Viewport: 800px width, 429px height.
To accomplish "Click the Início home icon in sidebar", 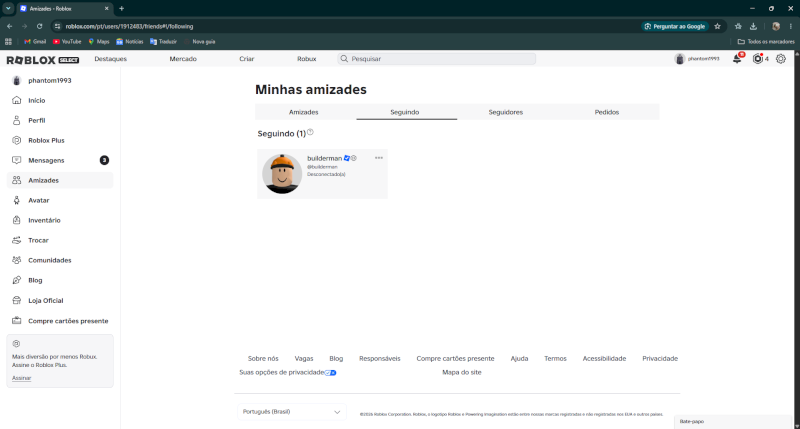I will tap(17, 100).
